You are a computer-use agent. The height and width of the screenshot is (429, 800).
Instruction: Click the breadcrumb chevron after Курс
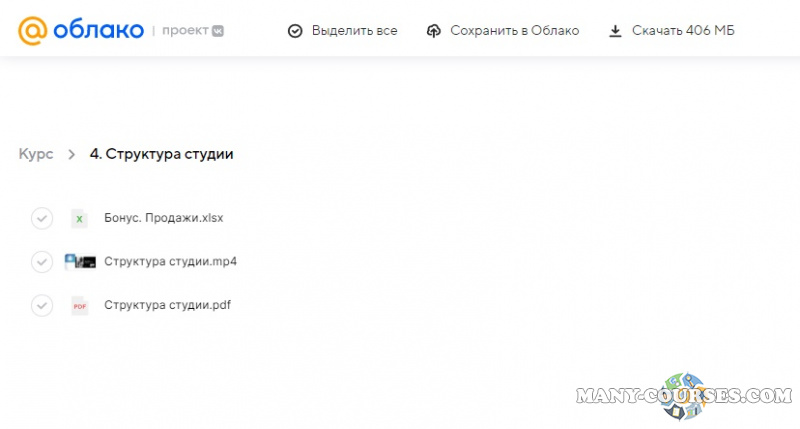[x=71, y=154]
